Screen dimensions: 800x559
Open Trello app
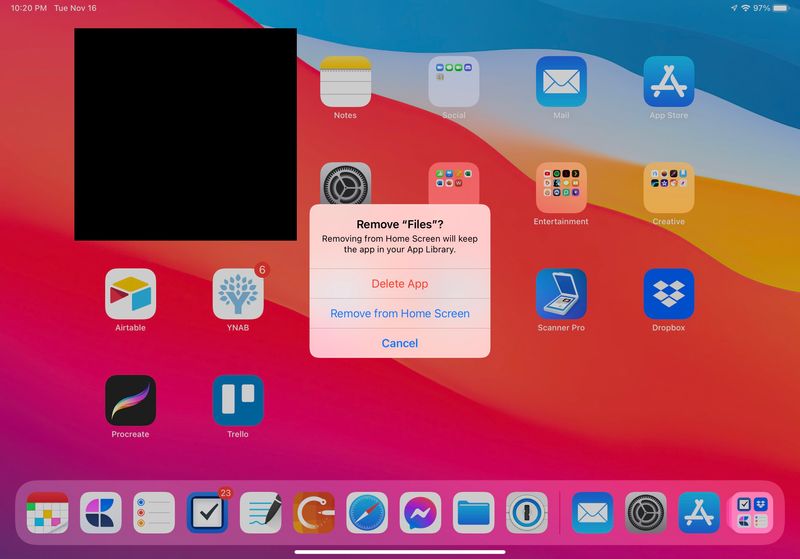(x=238, y=400)
